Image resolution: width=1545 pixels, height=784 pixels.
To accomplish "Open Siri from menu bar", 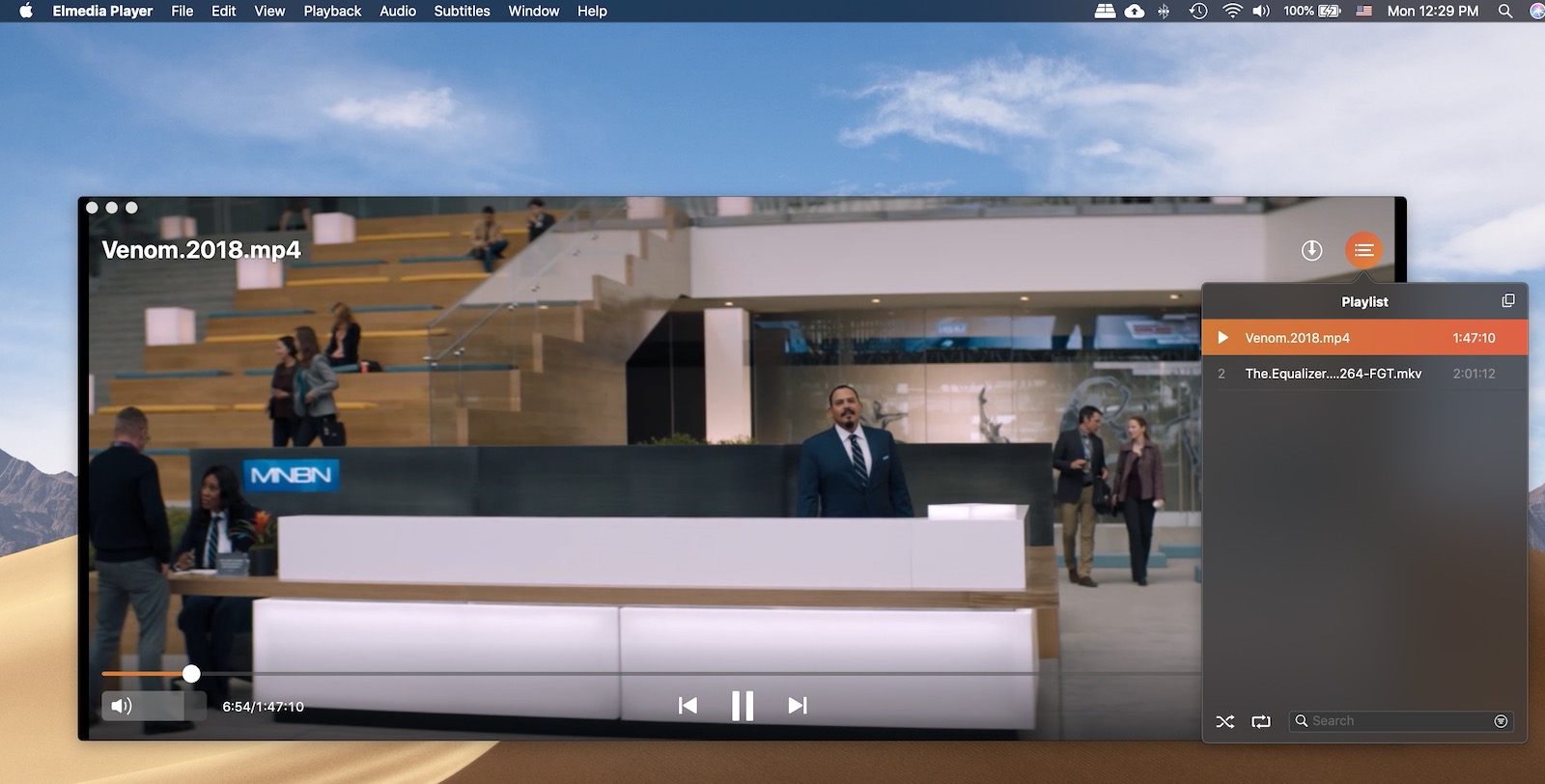I will 1536,11.
